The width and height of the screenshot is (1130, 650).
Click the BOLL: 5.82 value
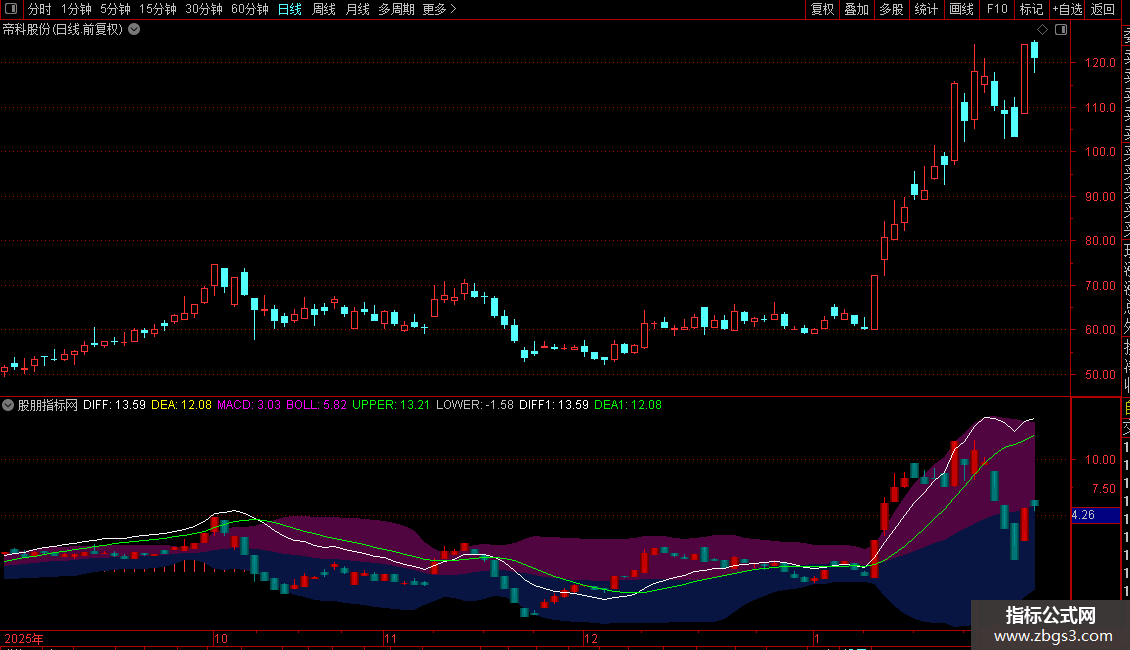point(316,405)
